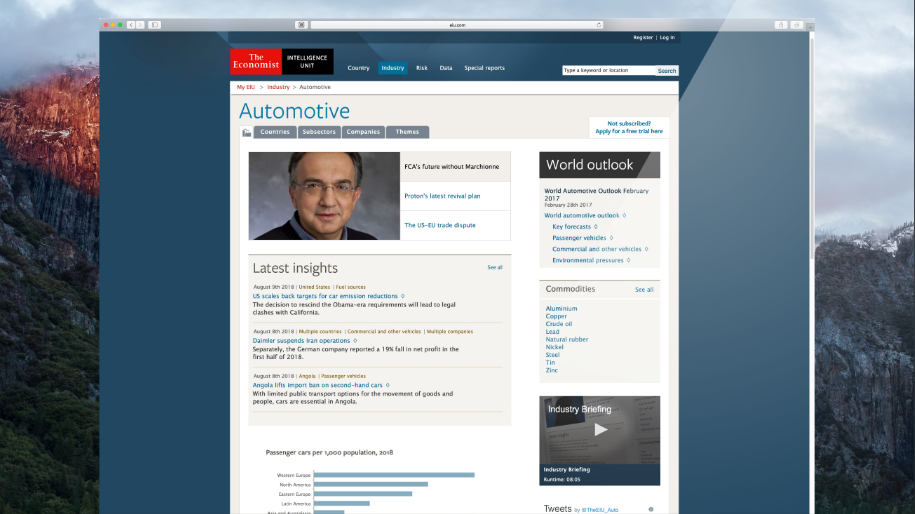Switch to the Companies tab
This screenshot has height=514, width=915.
coord(363,132)
